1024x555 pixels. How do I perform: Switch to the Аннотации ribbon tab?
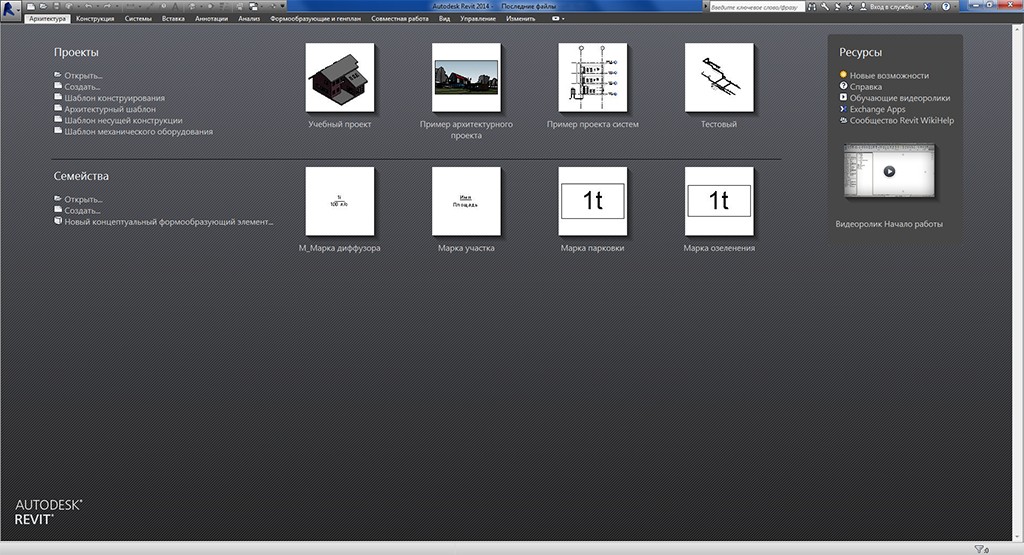pos(211,18)
